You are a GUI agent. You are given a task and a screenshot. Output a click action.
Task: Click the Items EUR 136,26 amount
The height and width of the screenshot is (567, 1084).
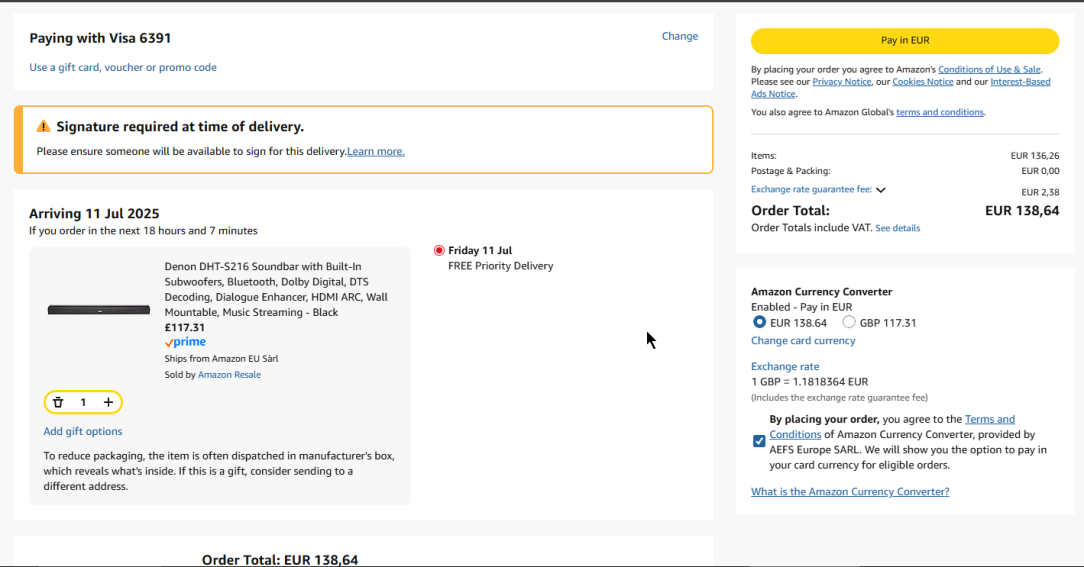[1035, 156]
